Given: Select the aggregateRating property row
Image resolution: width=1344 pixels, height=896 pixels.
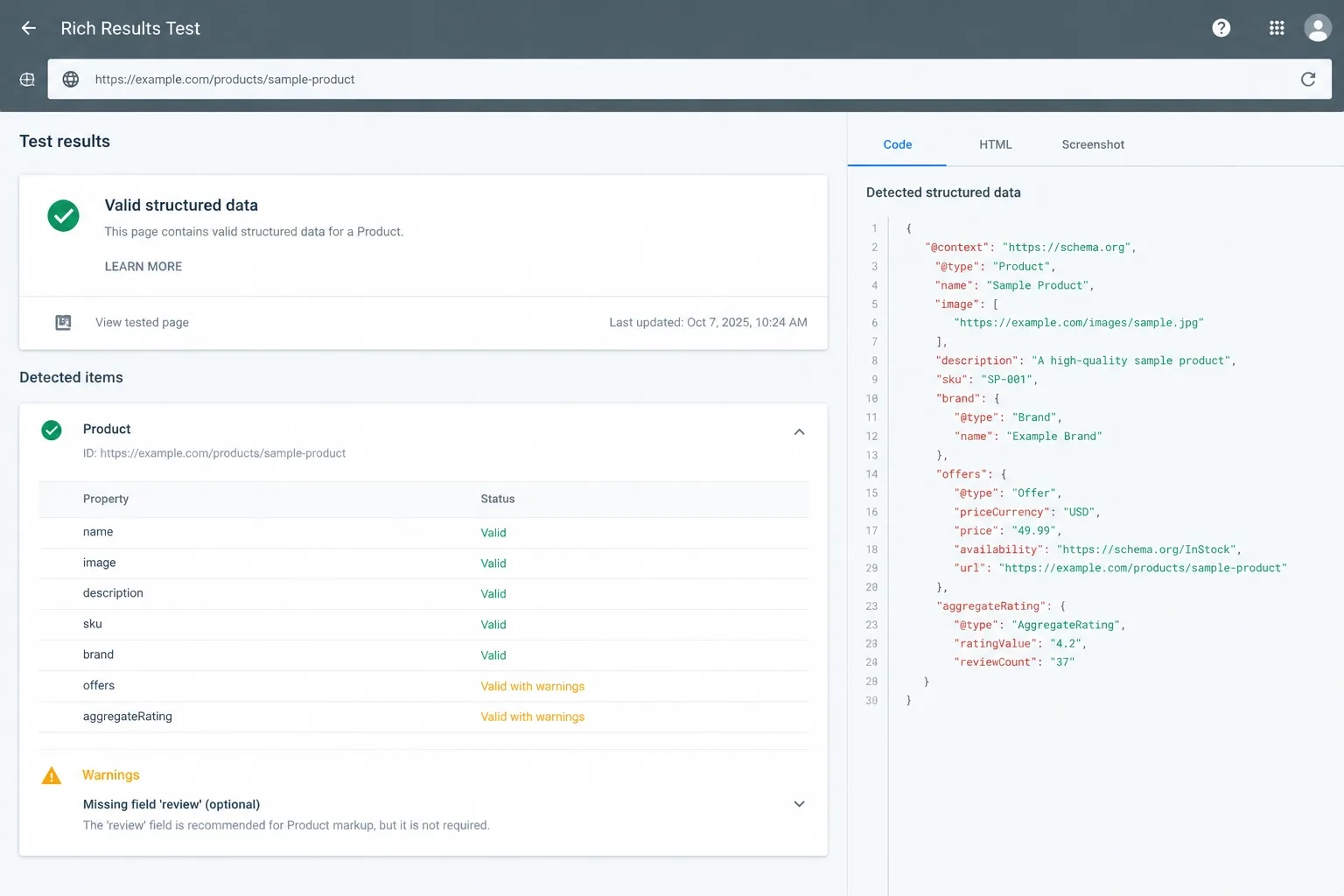Looking at the screenshot, I should (x=423, y=717).
